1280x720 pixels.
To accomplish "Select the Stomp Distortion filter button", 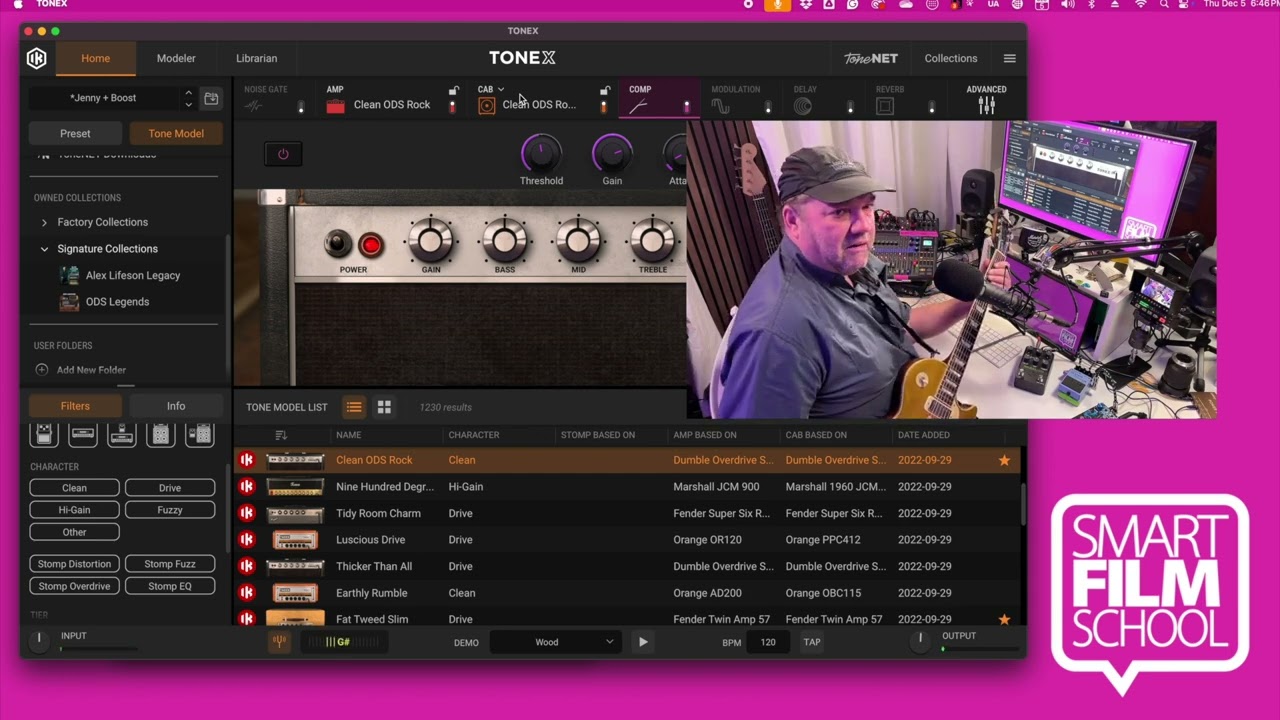I will click(x=74, y=564).
